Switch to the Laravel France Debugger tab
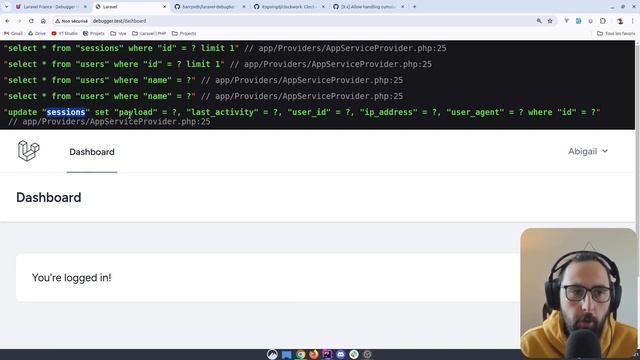The height and width of the screenshot is (360, 640). 51,7
